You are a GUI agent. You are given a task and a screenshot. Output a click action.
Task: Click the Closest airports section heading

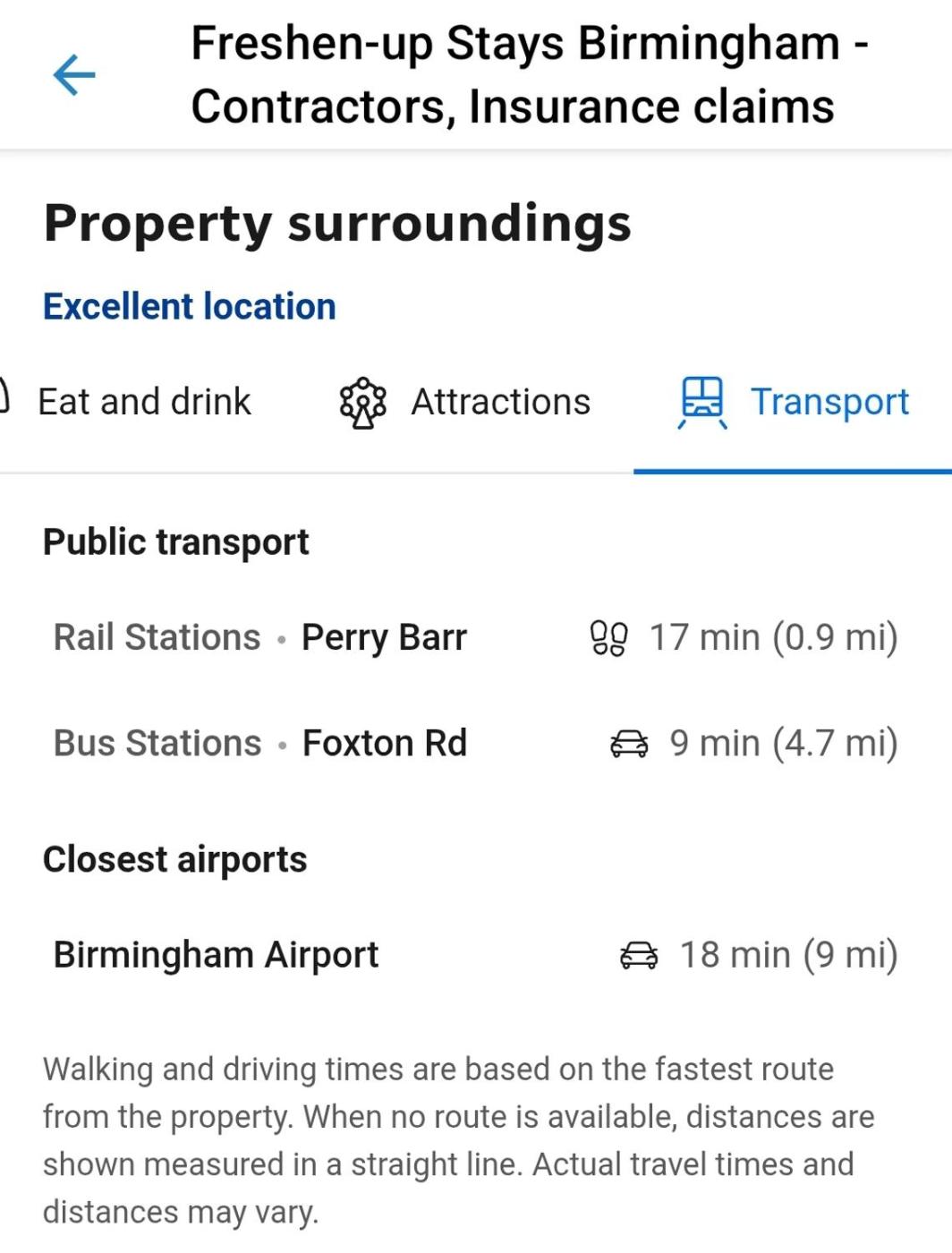[x=174, y=859]
